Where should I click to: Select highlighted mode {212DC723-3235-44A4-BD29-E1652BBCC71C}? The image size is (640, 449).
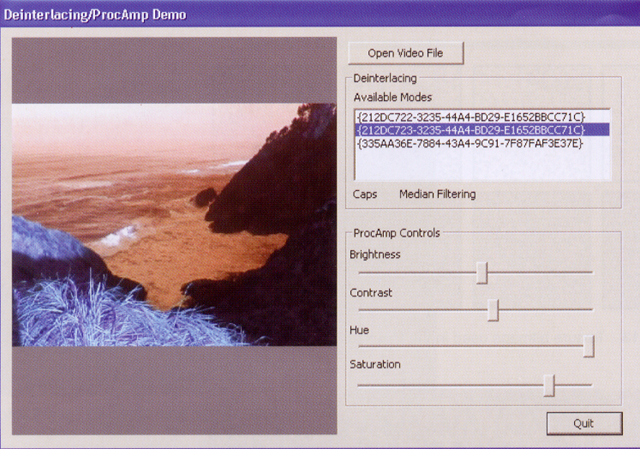pos(470,130)
